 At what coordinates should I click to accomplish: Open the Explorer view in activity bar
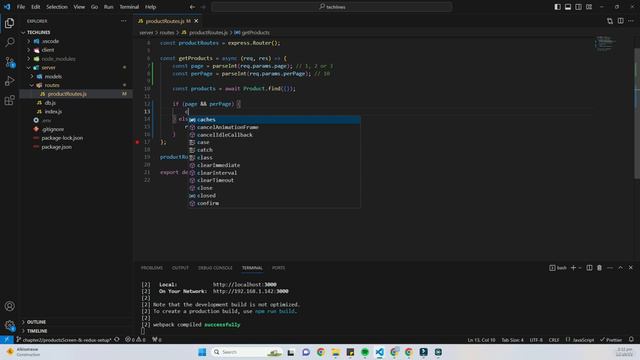(9, 23)
